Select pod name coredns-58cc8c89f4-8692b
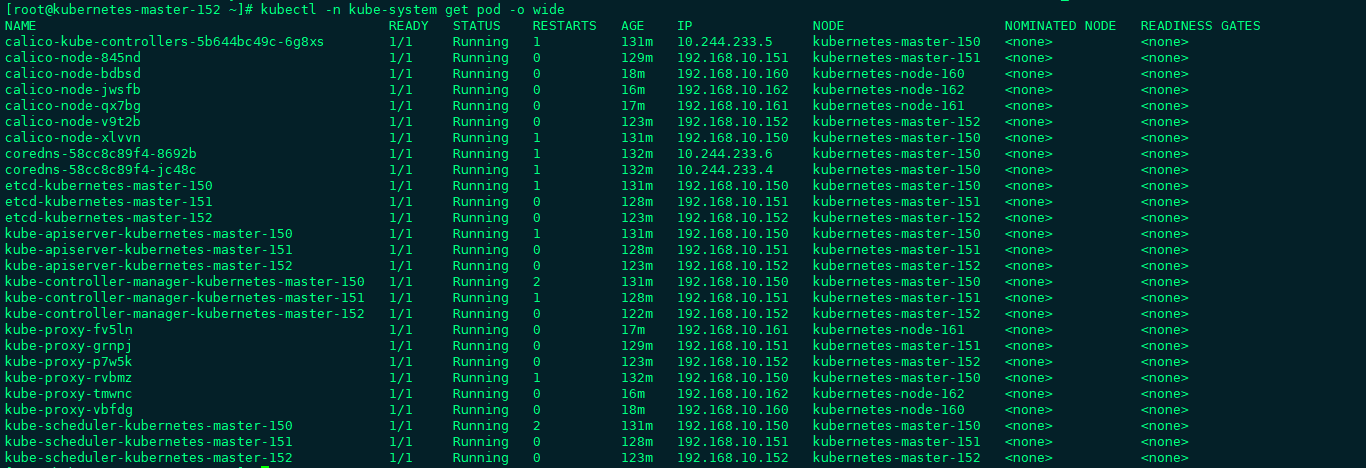 point(101,154)
